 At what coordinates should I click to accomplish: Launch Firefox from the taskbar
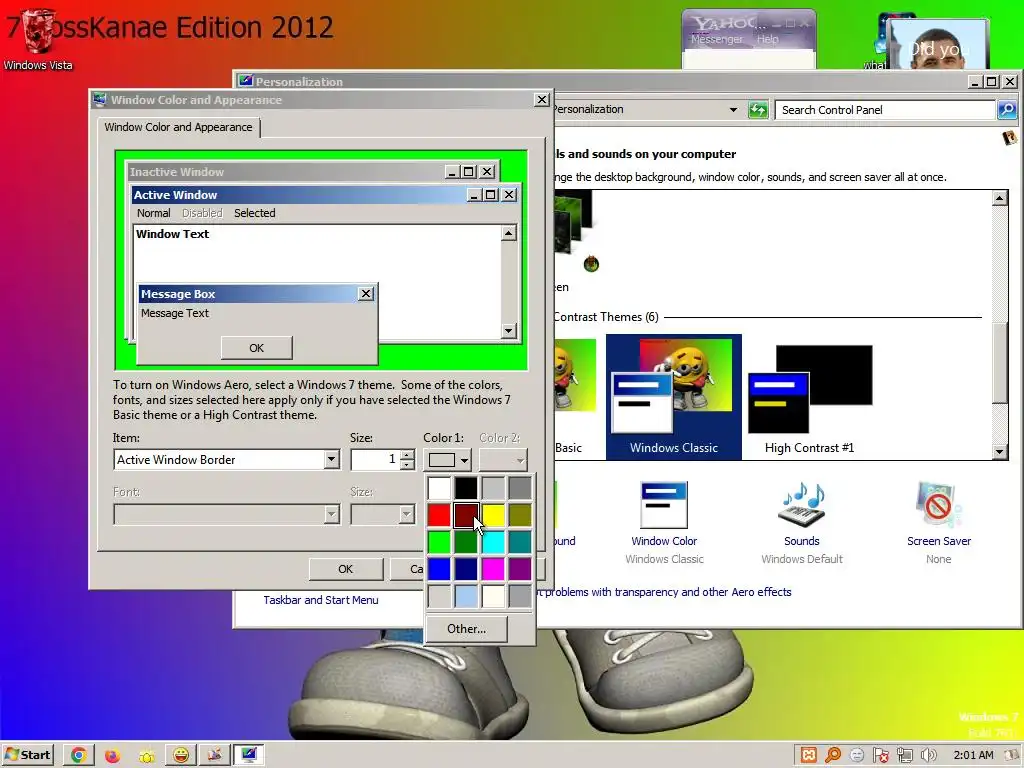112,755
